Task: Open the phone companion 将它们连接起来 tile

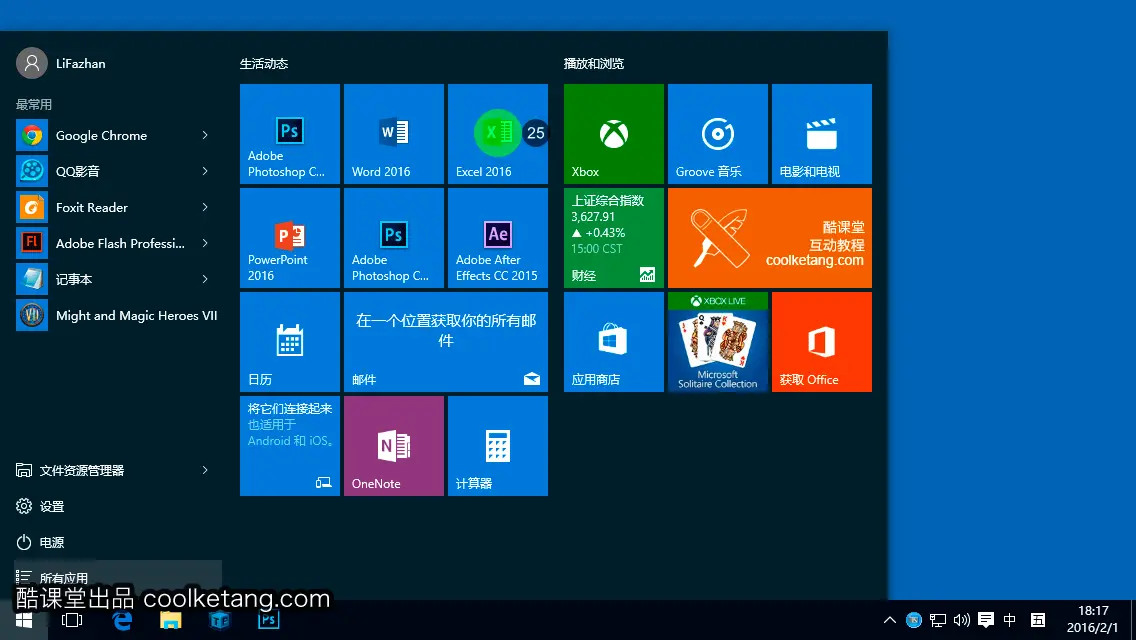Action: pos(290,446)
